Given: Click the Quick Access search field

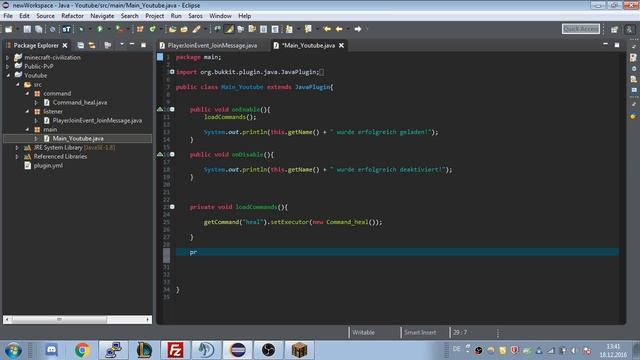Looking at the screenshot, I should click(581, 29).
